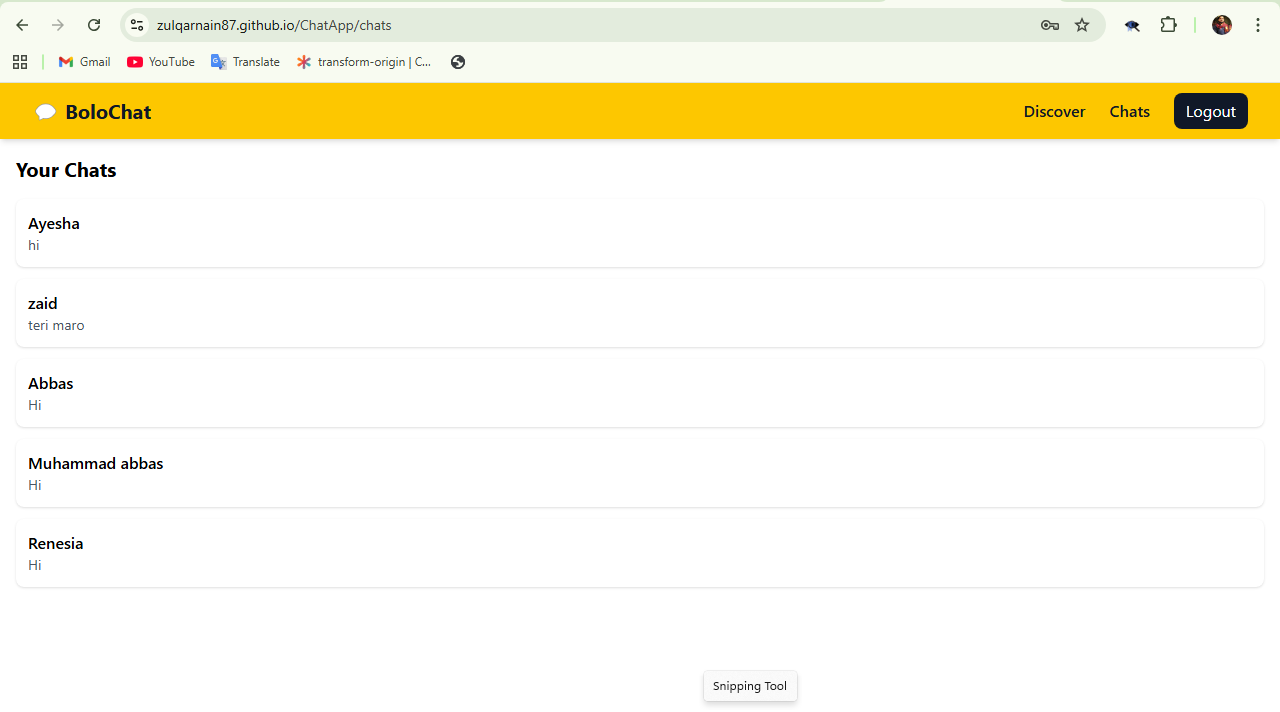Open the bookmarks apps grid icon
This screenshot has height=712, width=1280.
tap(20, 62)
